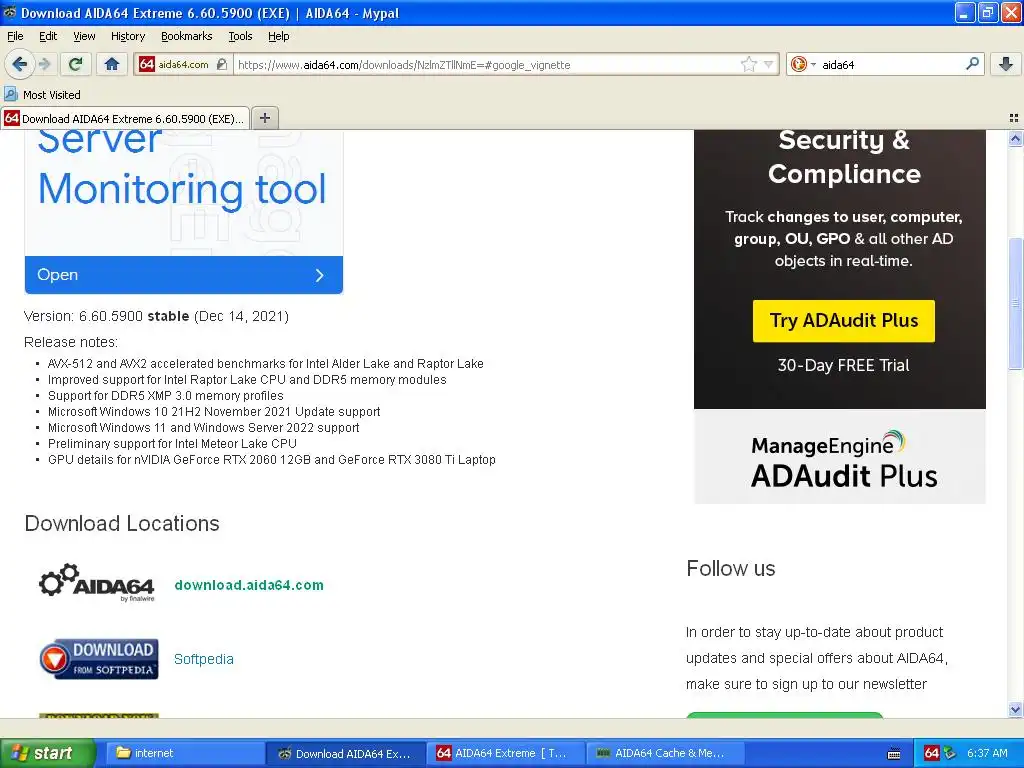Switch to AIDA64 Extreme taskbar window

(x=505, y=753)
